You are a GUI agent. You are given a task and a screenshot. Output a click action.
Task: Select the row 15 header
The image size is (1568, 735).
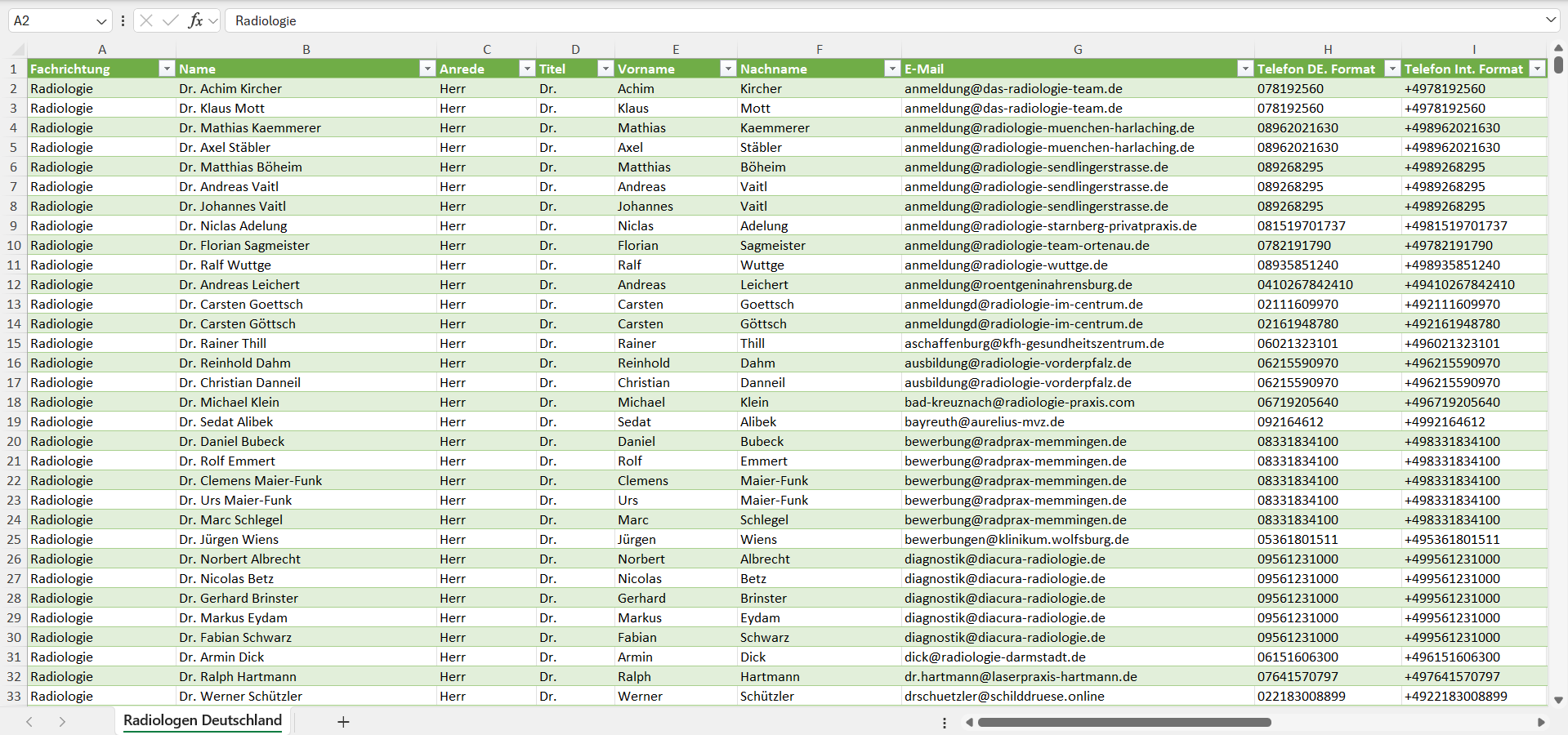14,343
